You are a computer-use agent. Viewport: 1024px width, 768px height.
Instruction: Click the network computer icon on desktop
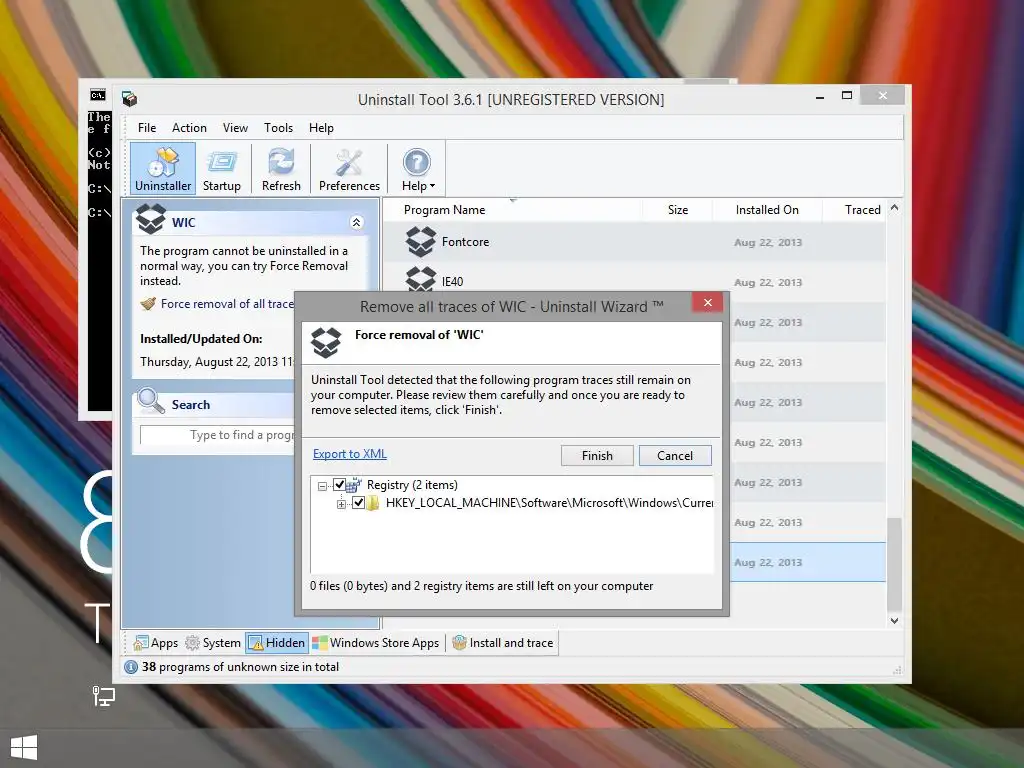(103, 696)
